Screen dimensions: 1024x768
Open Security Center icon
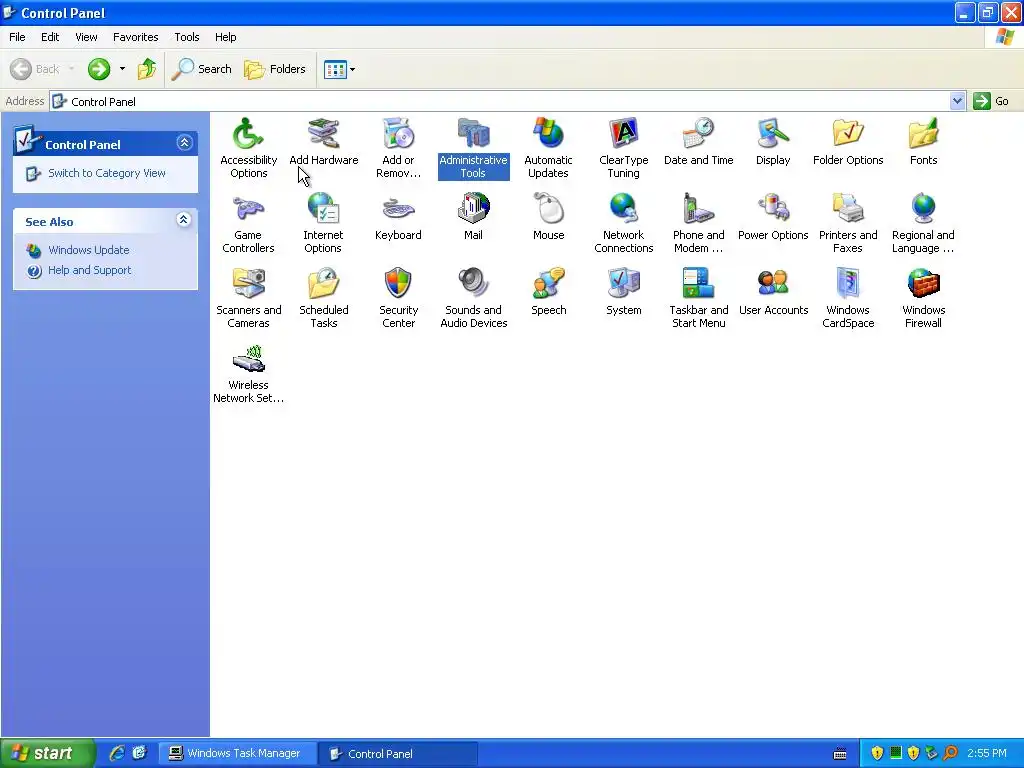(398, 284)
